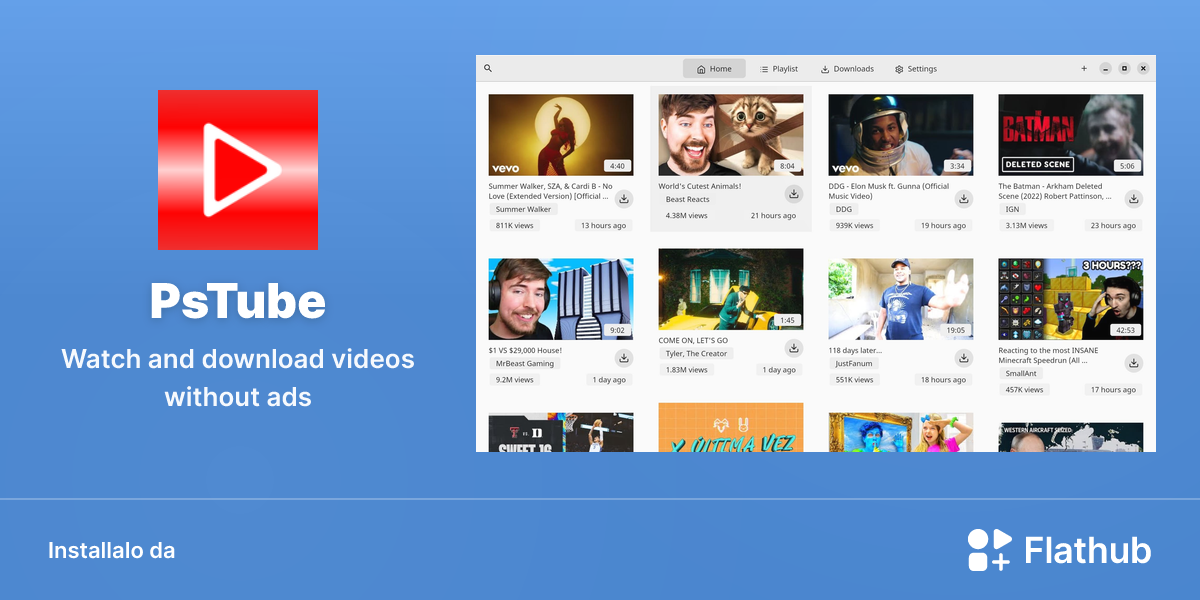Click the "4.38M views" label
The height and width of the screenshot is (600, 1200).
[x=687, y=216]
